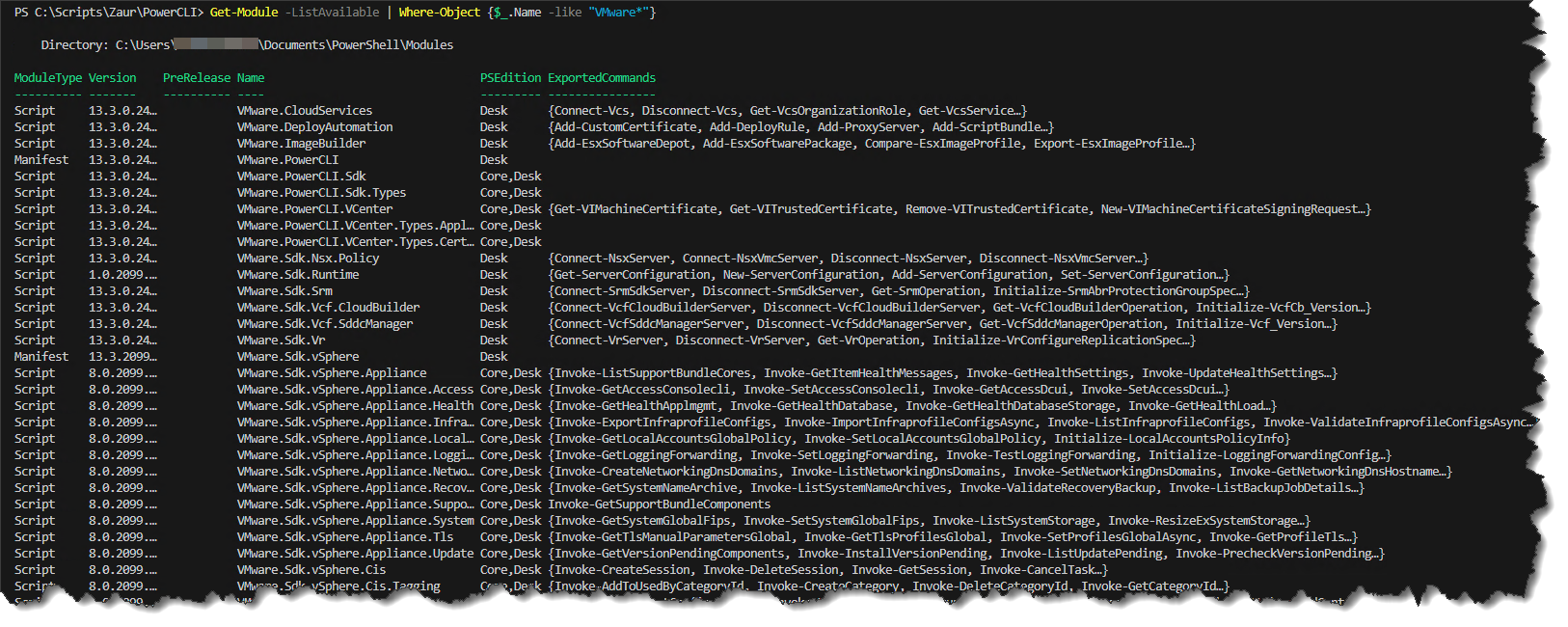Click the Invoke-CreateSession exported command
This screenshot has width=1568, height=627.
coord(623,570)
